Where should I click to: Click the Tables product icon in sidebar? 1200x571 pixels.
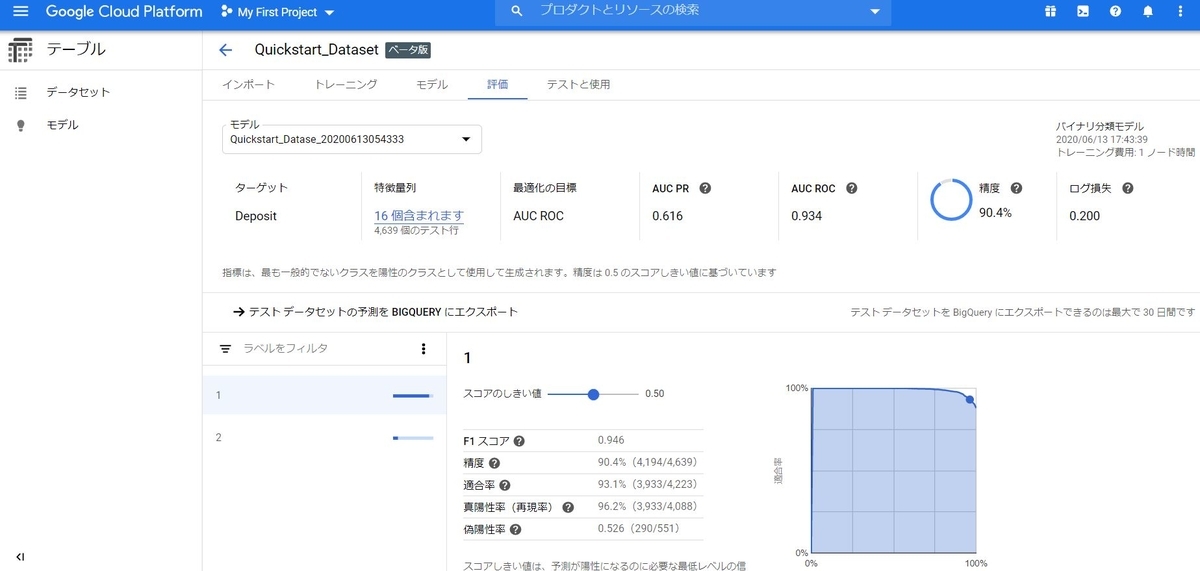click(20, 50)
